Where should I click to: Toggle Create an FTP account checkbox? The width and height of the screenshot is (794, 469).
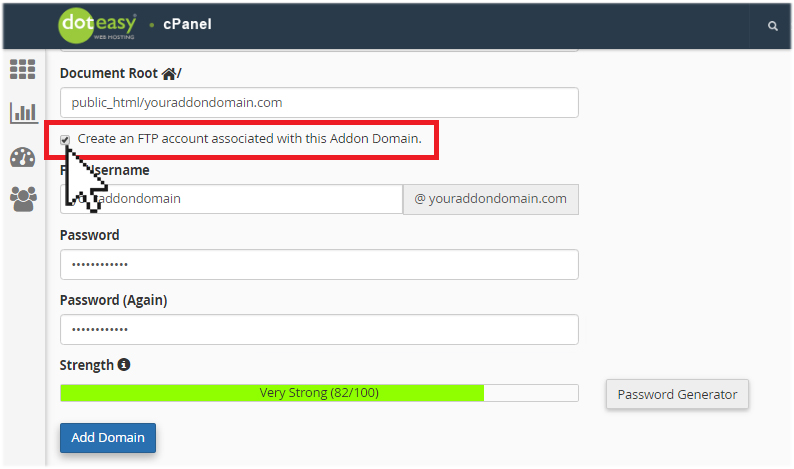coord(65,139)
